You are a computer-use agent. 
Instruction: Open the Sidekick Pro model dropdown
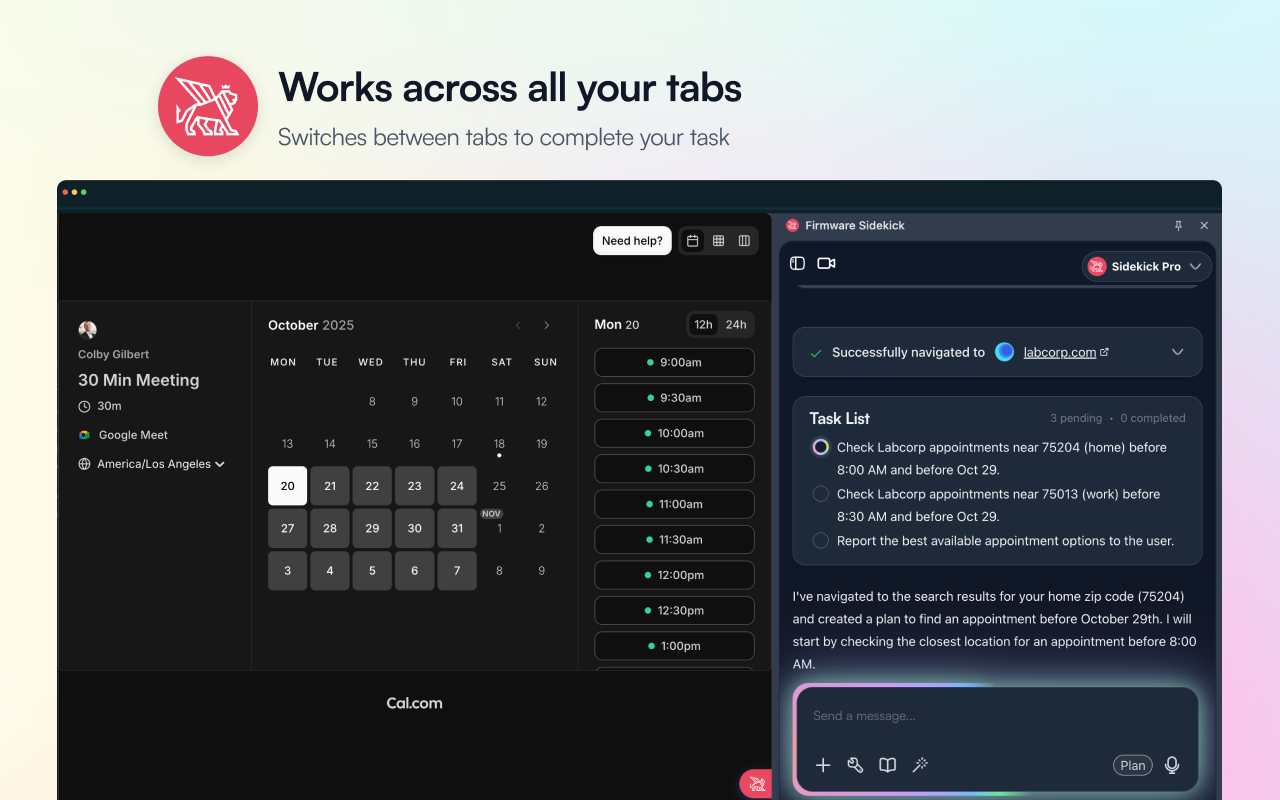(1147, 266)
